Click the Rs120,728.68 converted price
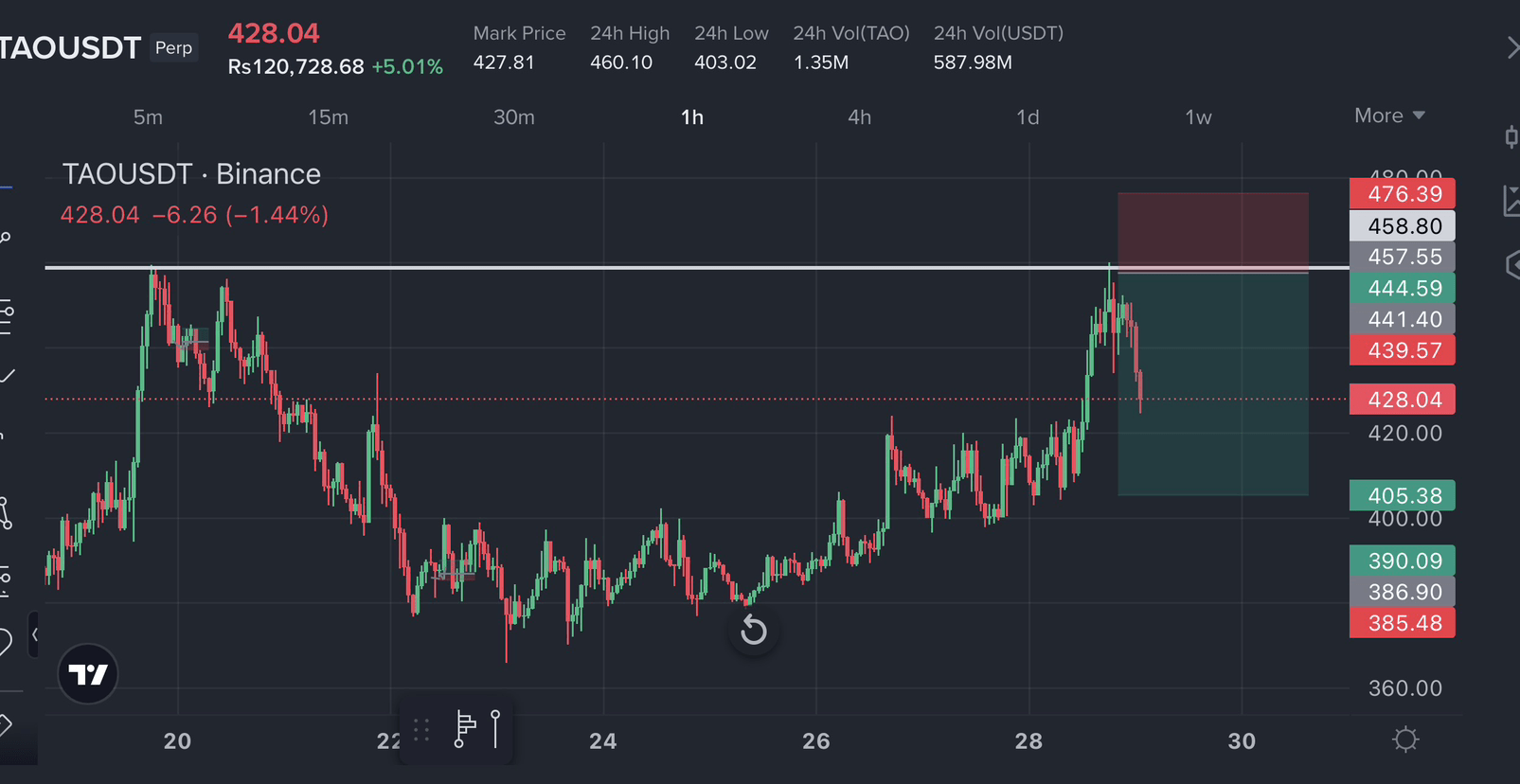 coord(295,66)
